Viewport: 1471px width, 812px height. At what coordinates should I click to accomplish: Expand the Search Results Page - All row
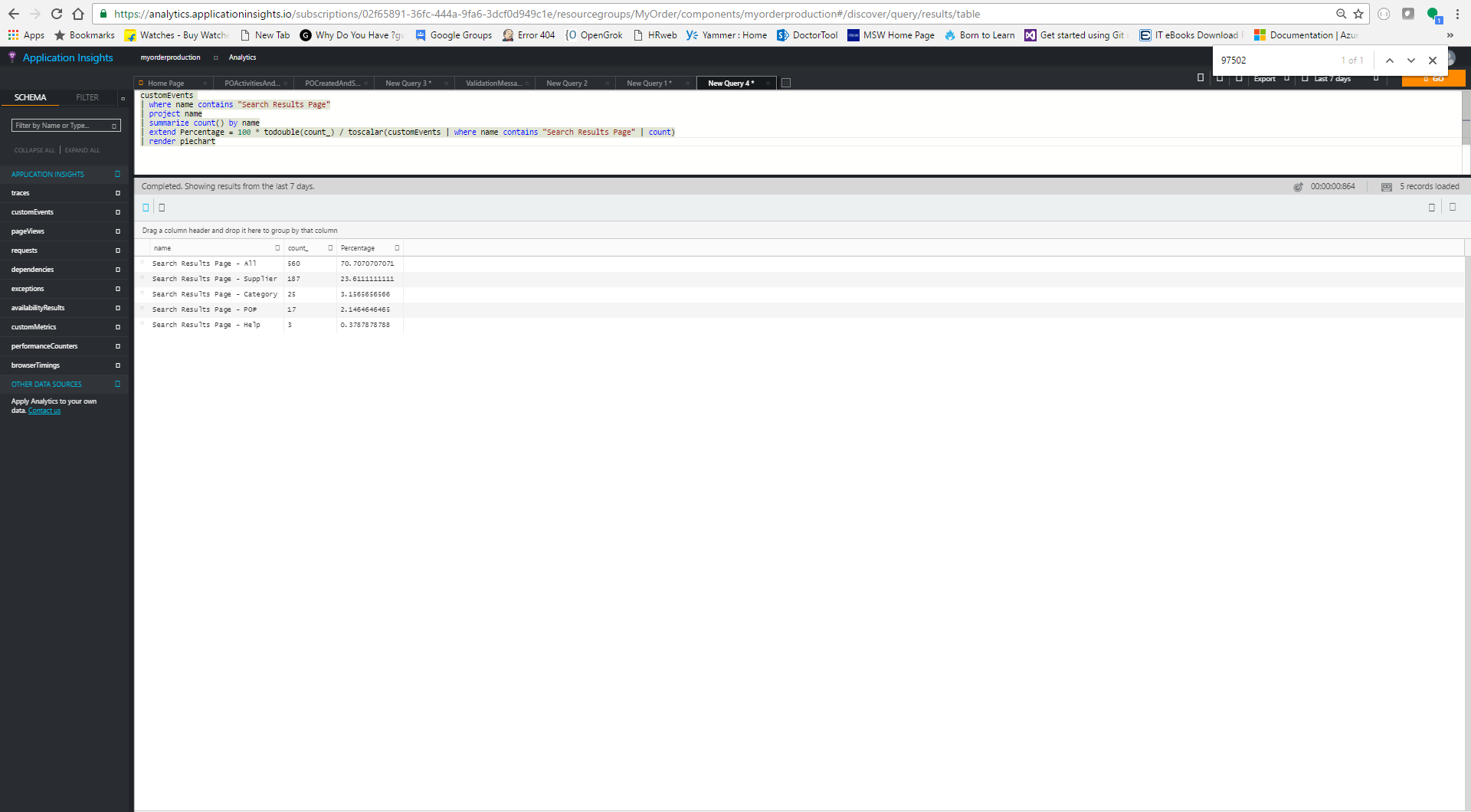coord(143,263)
